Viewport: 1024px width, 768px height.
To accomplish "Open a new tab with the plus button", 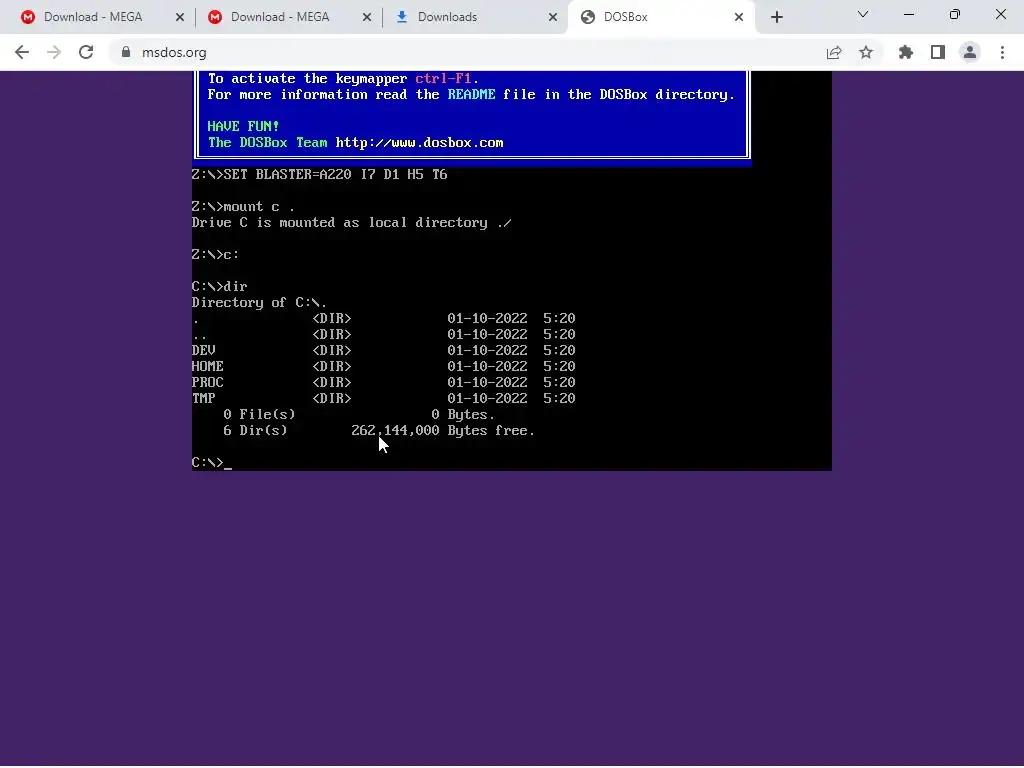I will coord(776,17).
